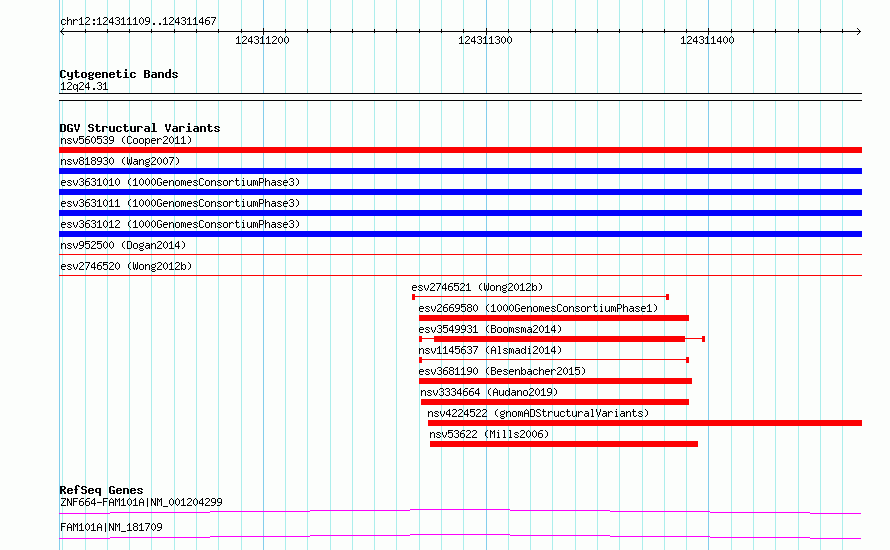Screen dimensions: 890x550
Task: Click the nsv1145637 (Alsmadi2014) variant label
Action: click(x=490, y=350)
